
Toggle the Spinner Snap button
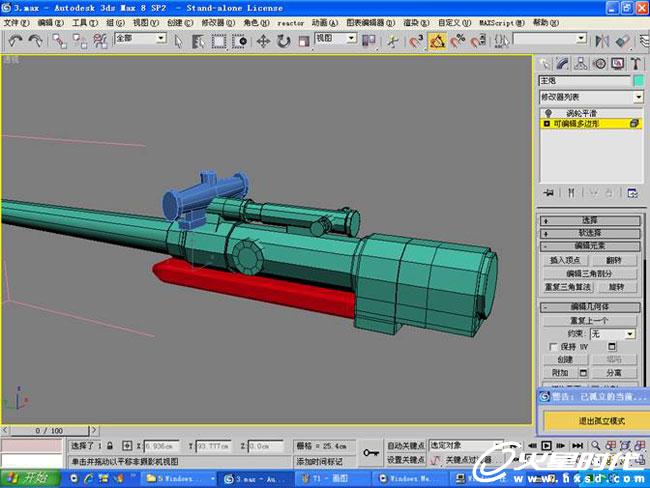(x=478, y=41)
